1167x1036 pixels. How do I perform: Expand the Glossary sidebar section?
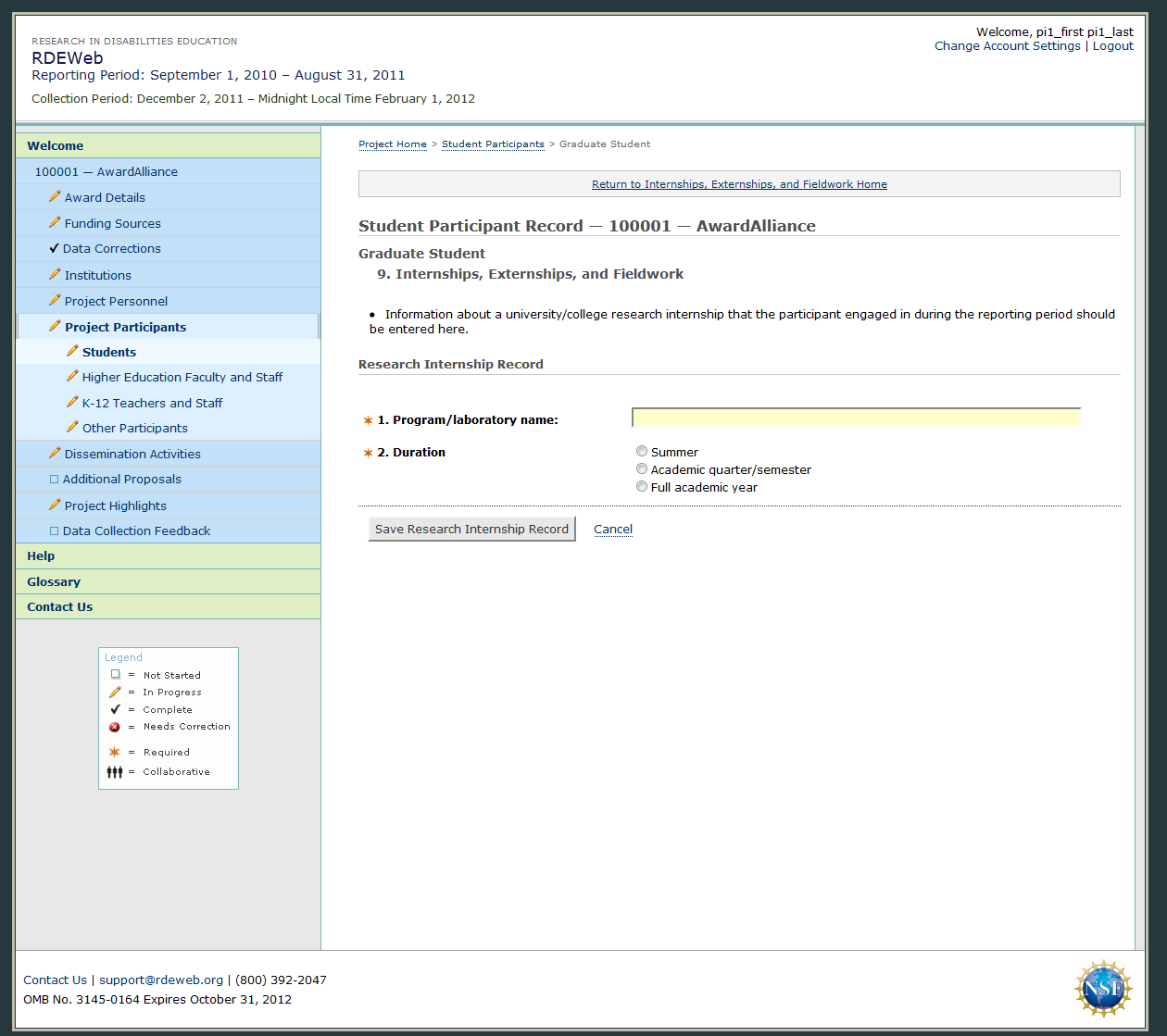coord(54,582)
